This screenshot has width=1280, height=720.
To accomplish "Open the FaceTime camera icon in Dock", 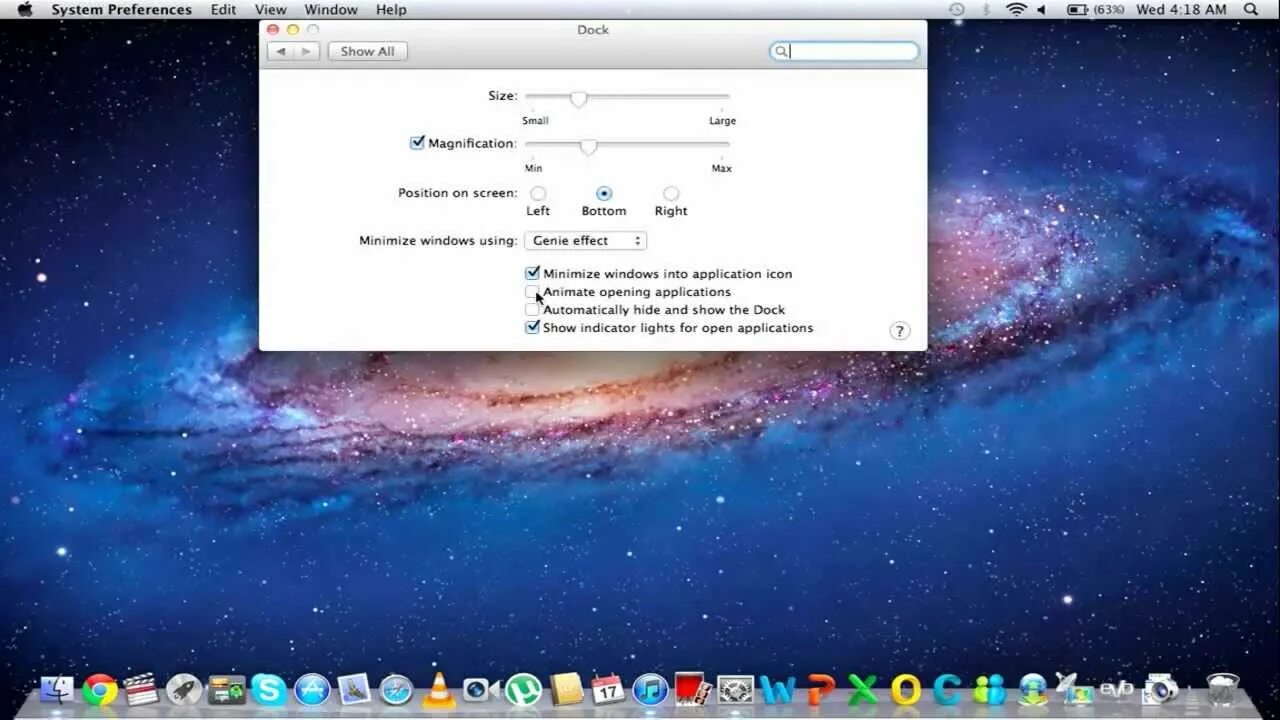I will coord(481,690).
